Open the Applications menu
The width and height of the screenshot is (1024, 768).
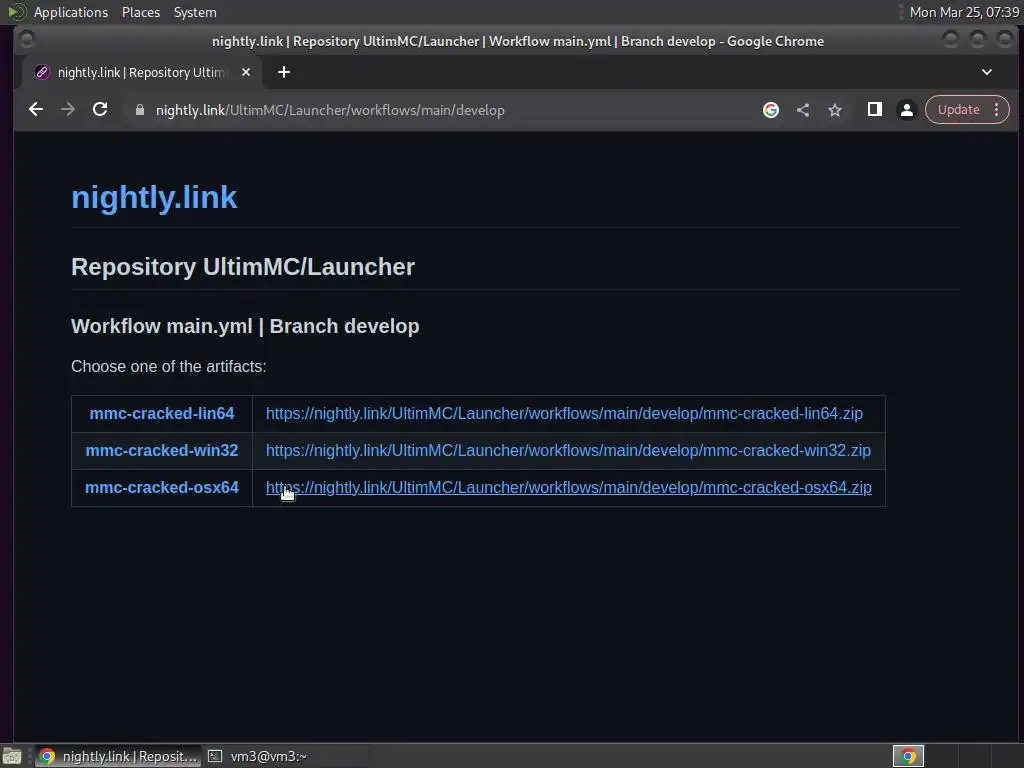(71, 12)
